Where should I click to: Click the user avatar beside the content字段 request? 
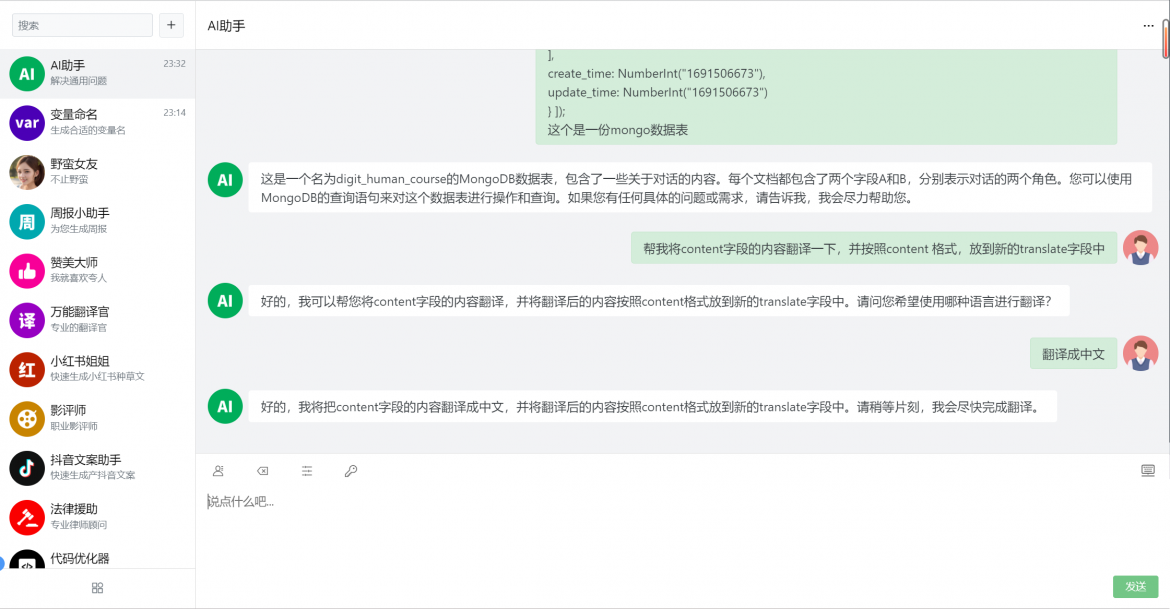pos(1140,248)
